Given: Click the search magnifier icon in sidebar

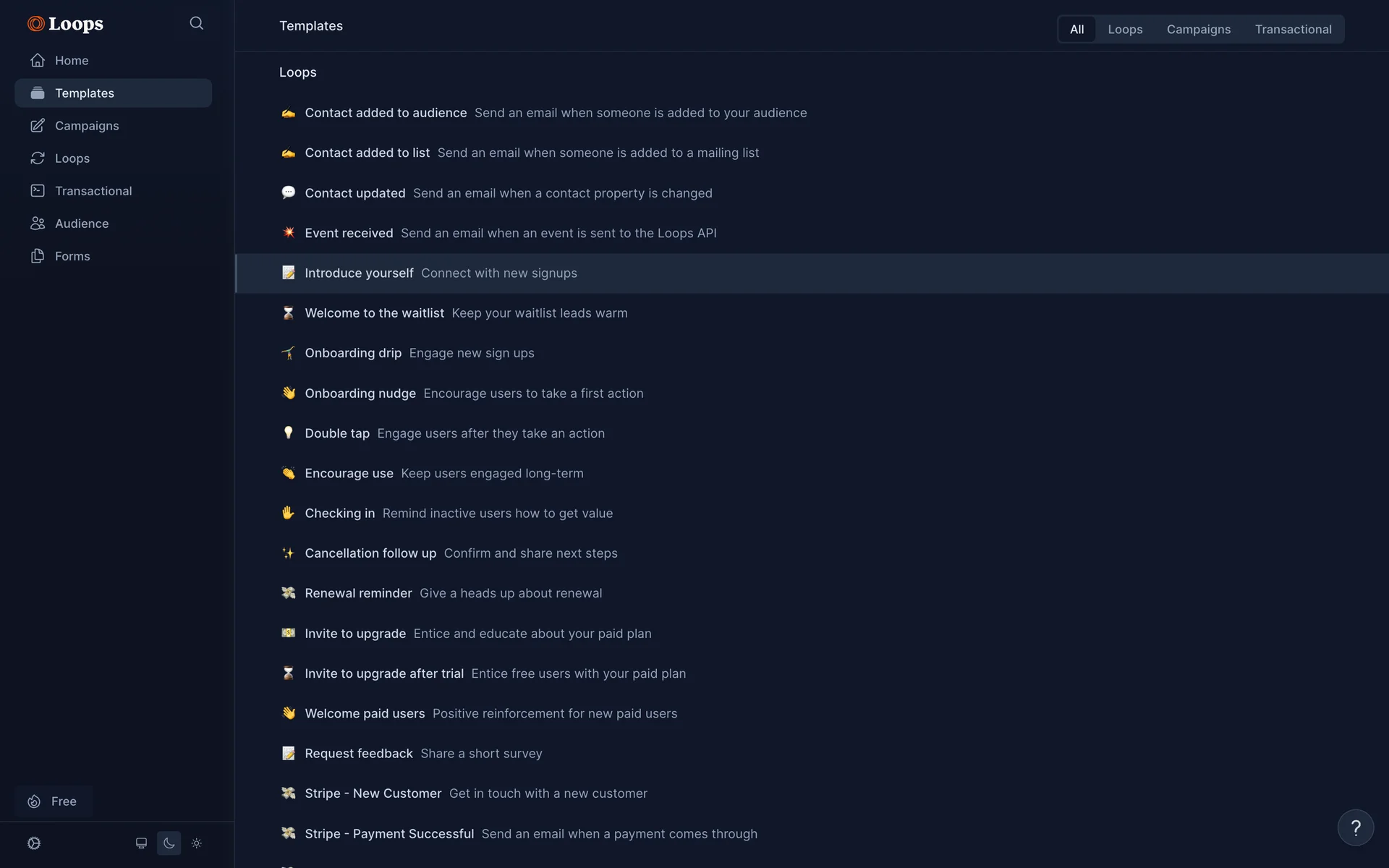Looking at the screenshot, I should [196, 23].
